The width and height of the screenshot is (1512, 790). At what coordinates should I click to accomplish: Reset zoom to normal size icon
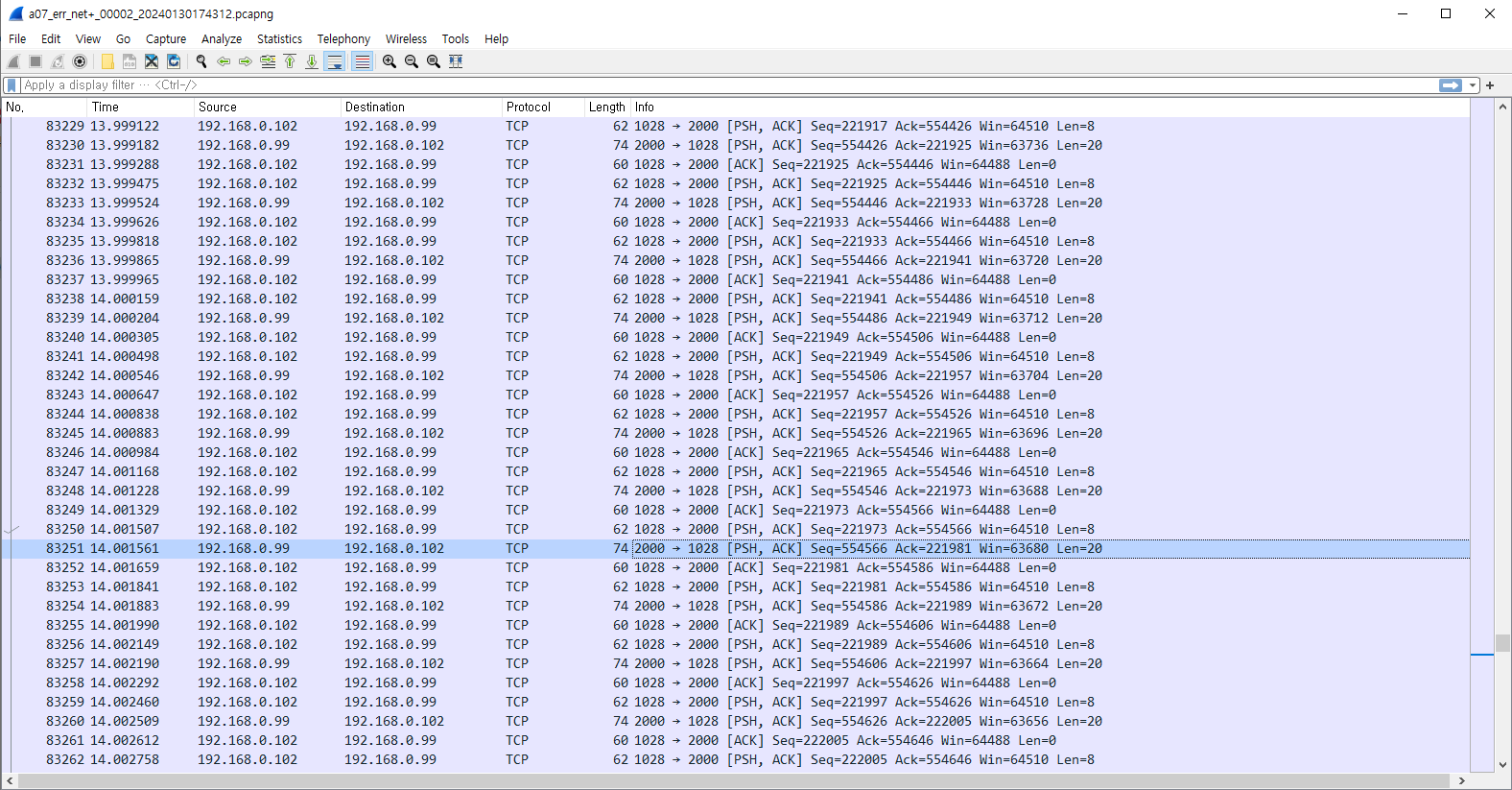[434, 61]
